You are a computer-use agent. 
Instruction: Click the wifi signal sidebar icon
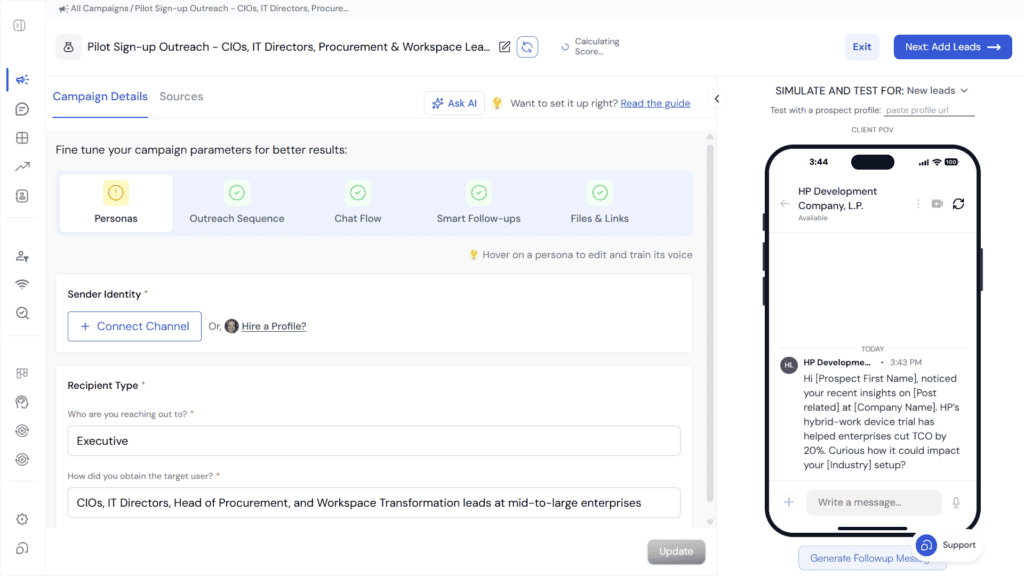(x=22, y=285)
